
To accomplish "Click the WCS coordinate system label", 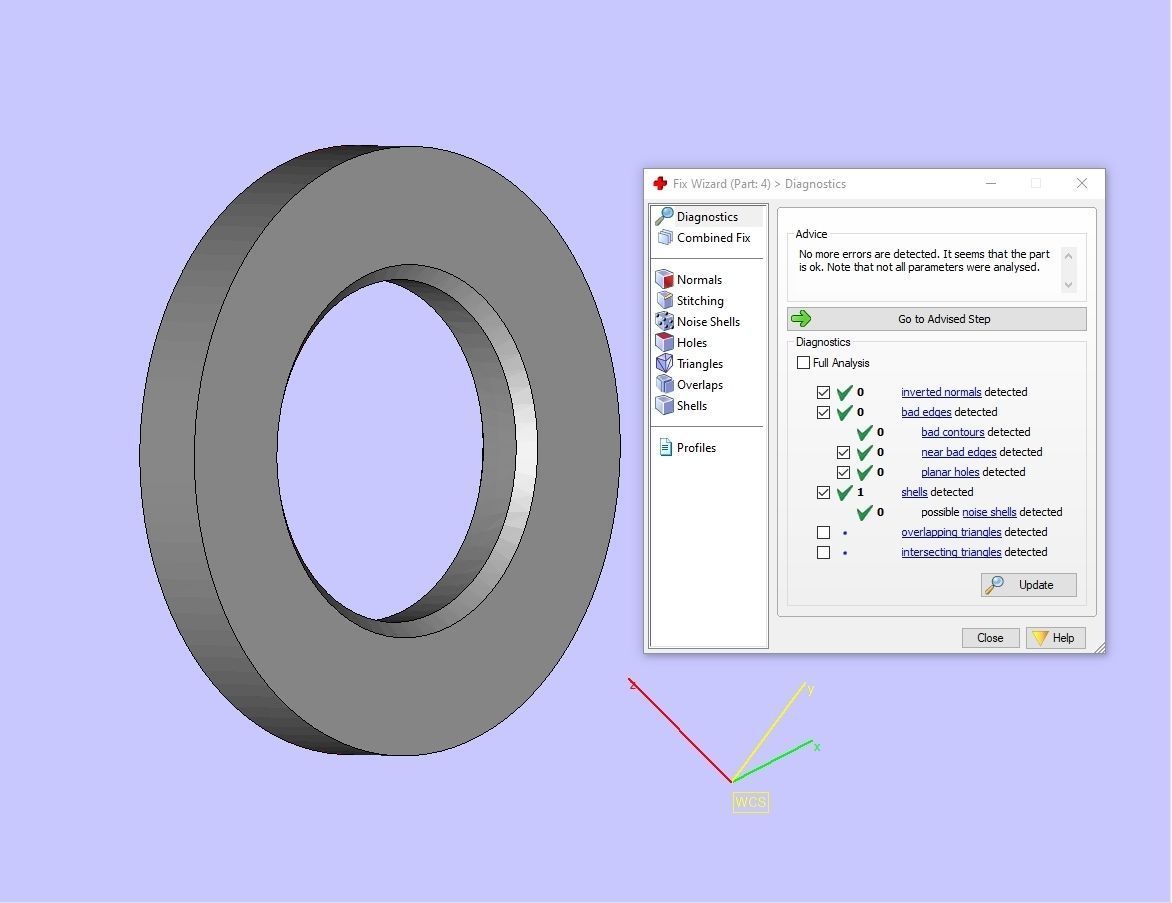I will 750,802.
